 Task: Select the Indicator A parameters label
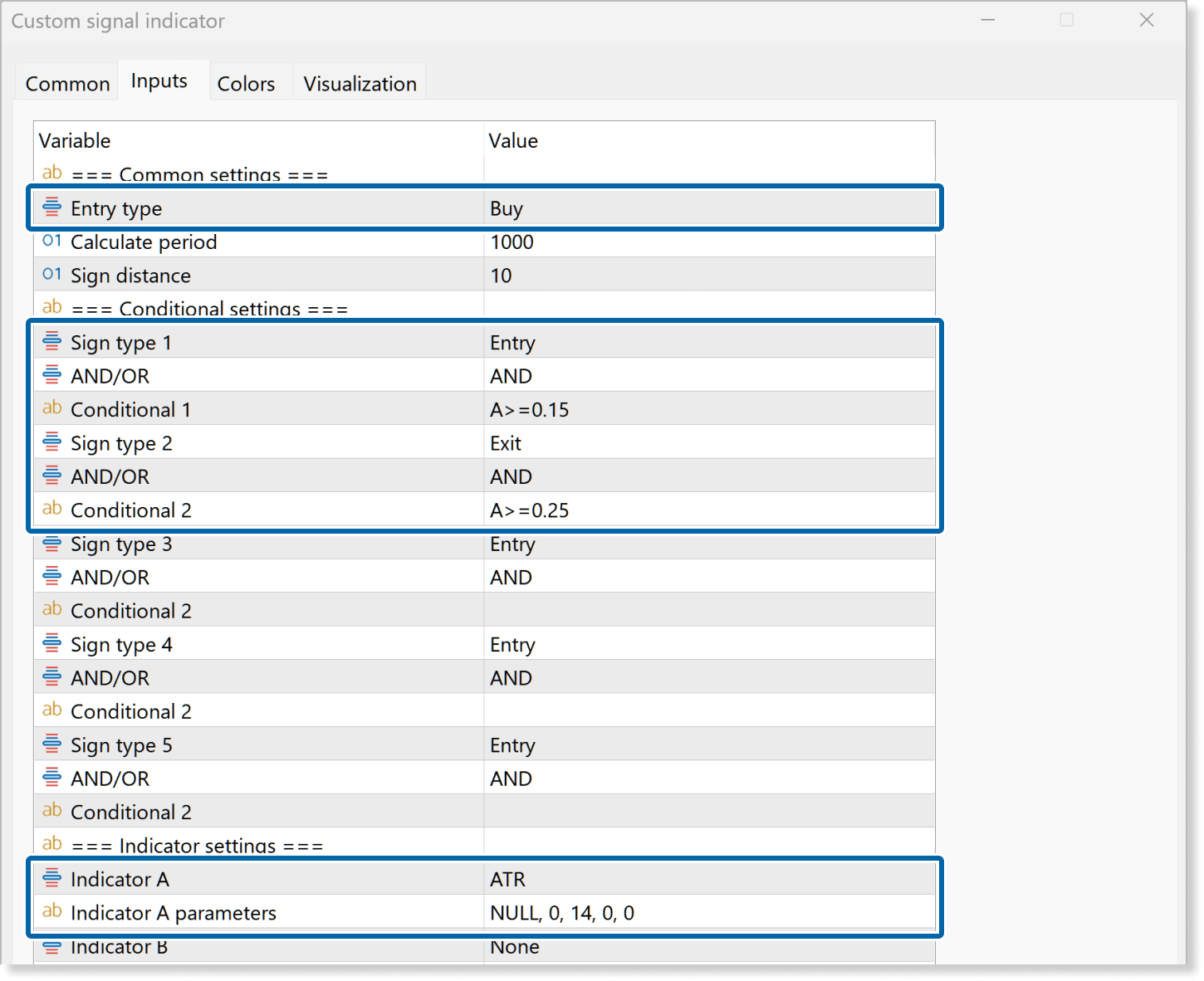174,913
